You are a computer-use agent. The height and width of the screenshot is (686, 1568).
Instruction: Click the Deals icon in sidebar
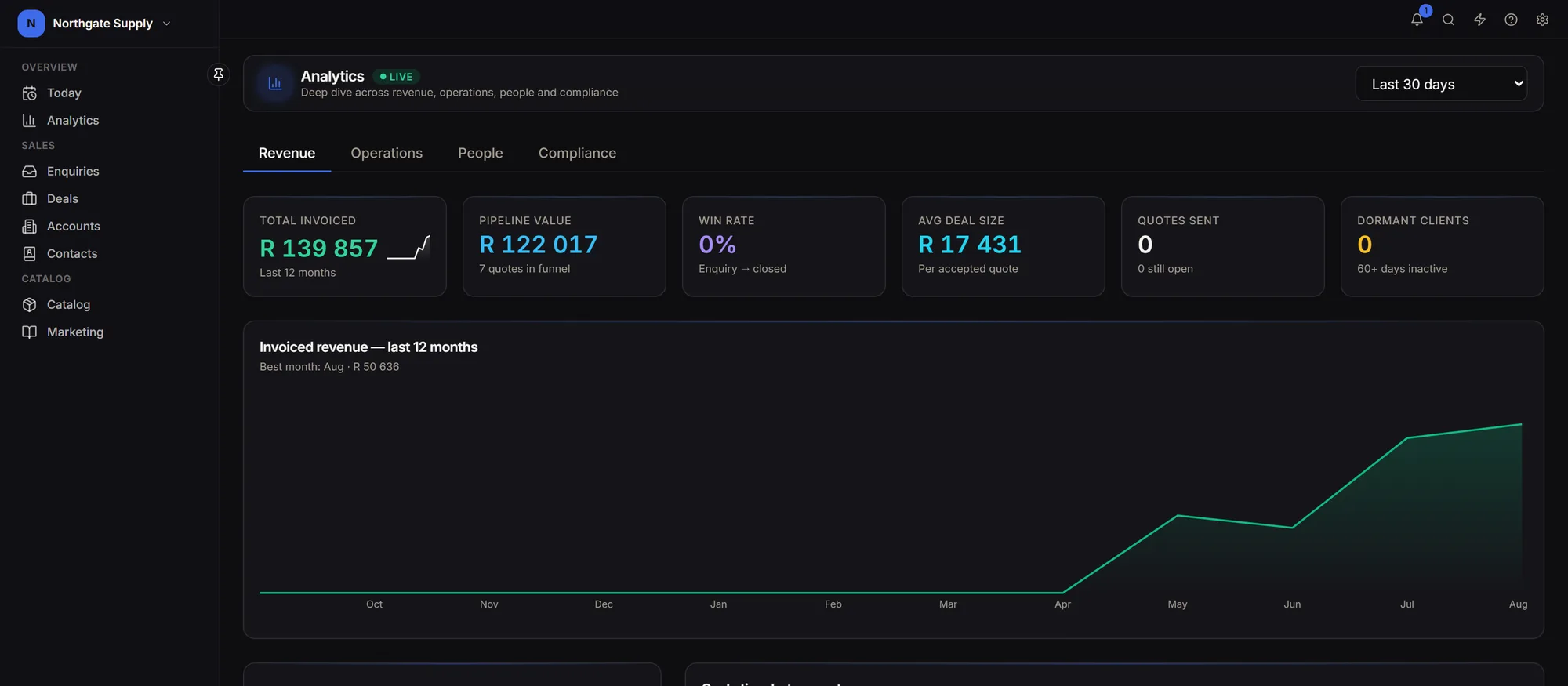[x=30, y=199]
